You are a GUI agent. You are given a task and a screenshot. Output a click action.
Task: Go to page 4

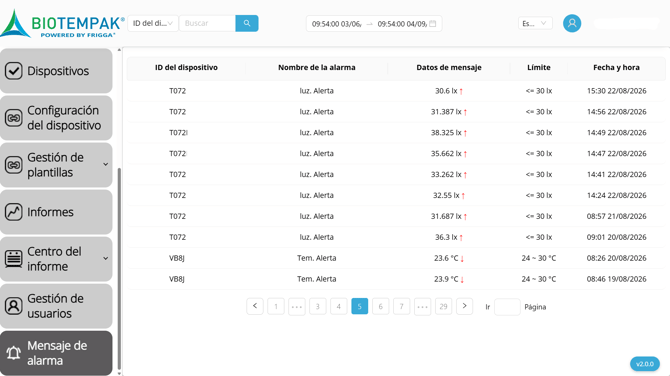coord(338,306)
